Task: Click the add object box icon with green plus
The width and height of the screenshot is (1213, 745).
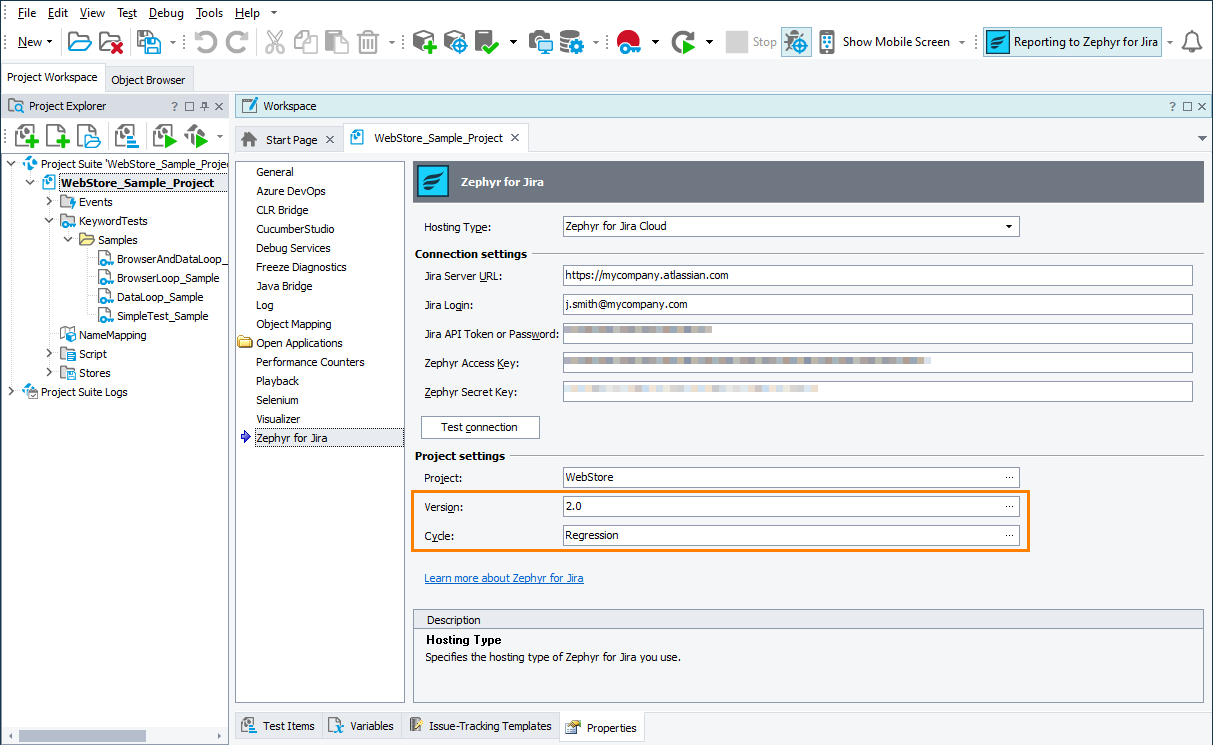Action: [425, 42]
